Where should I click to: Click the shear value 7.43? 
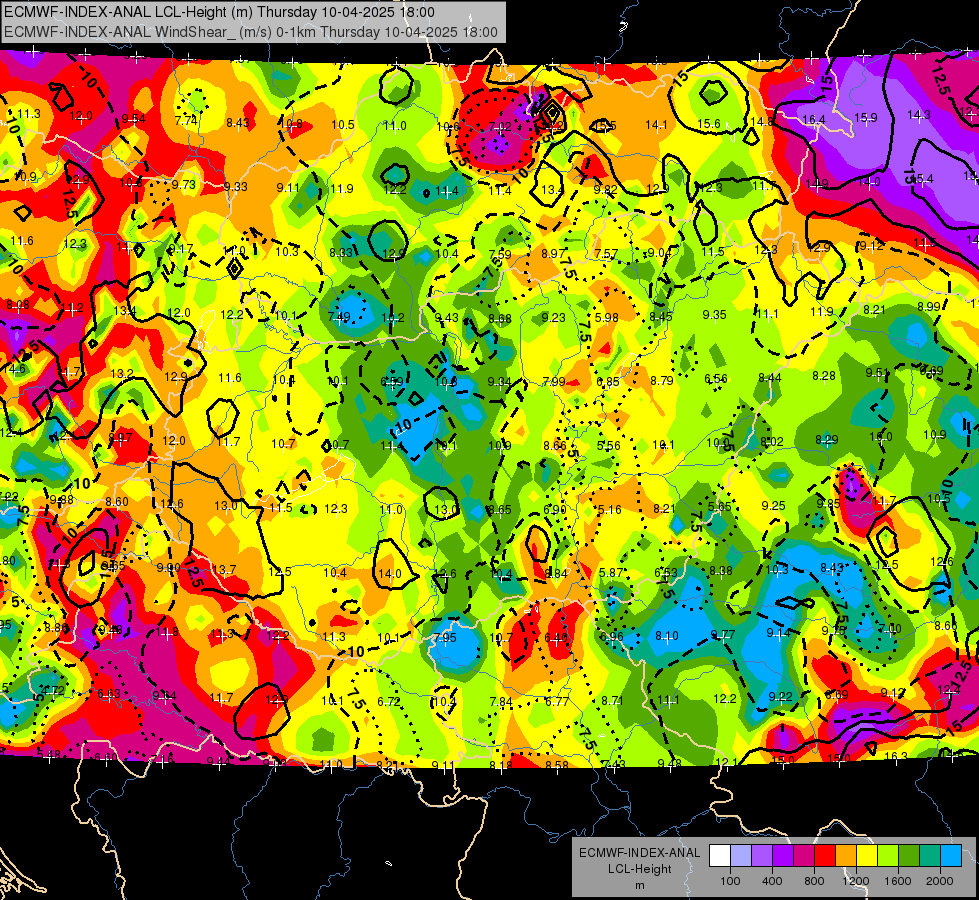tap(613, 764)
